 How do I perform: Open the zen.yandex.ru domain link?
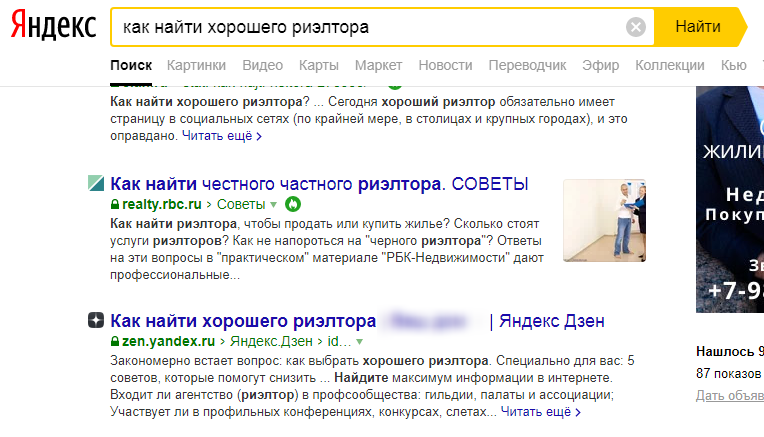(168, 342)
